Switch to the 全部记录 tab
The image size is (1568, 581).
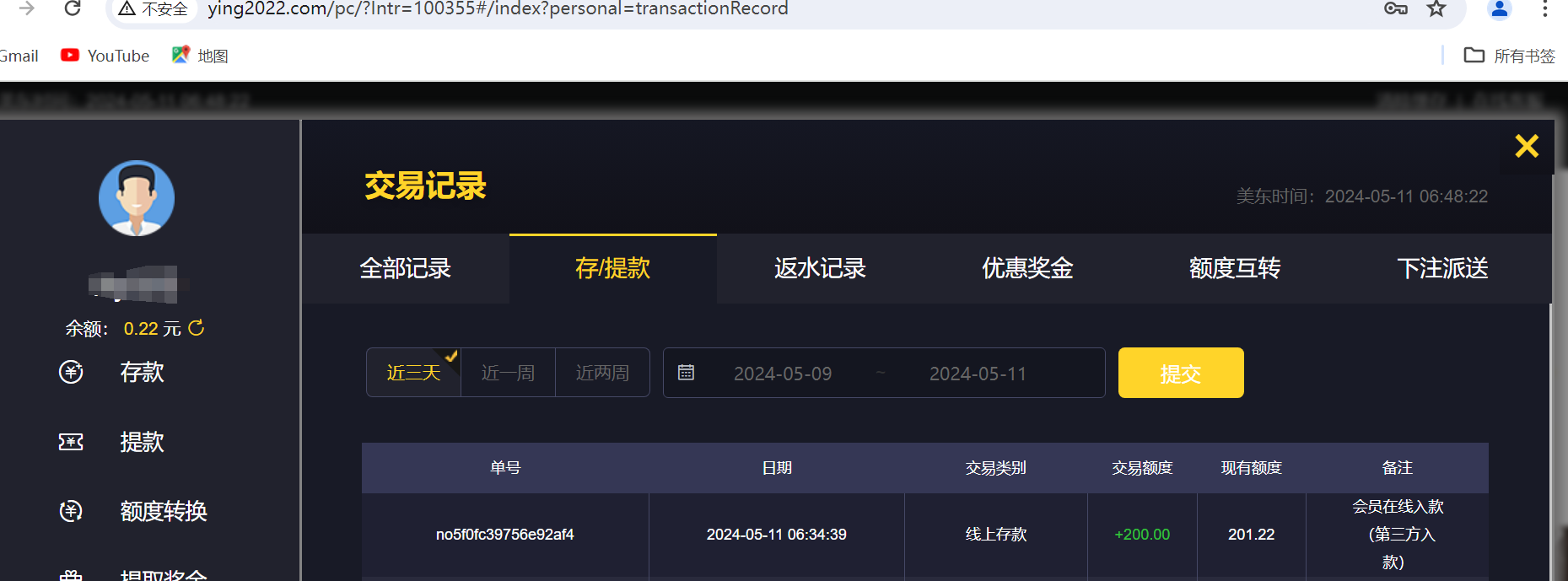[406, 268]
